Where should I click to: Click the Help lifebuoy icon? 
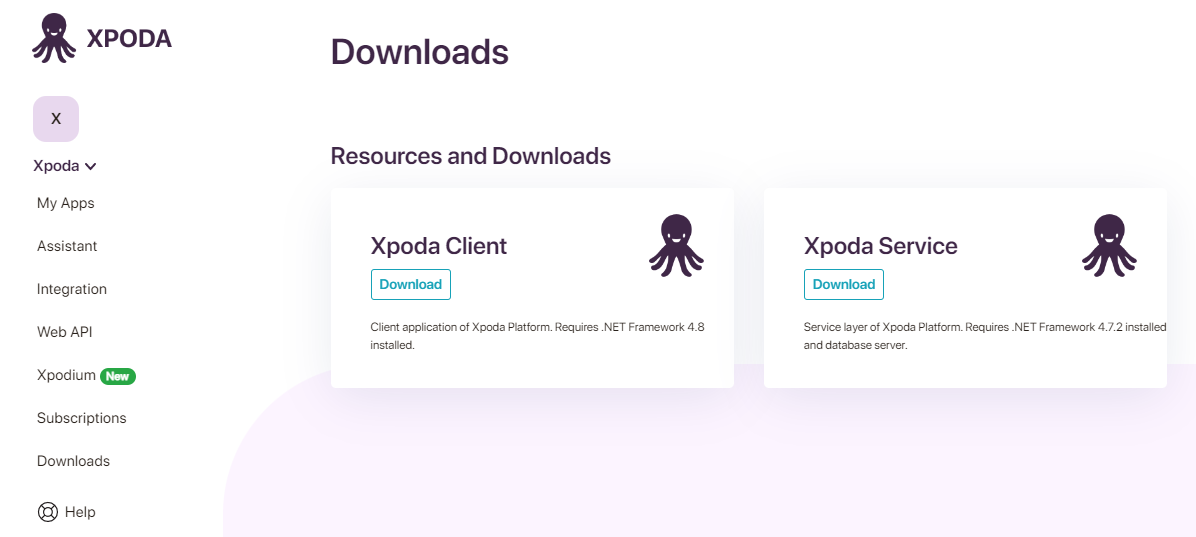click(47, 512)
